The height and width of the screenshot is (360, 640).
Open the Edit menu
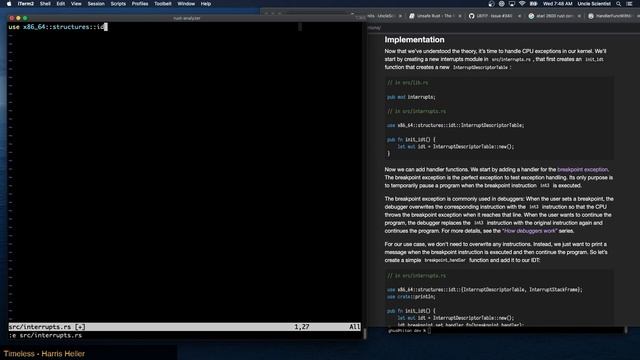tap(61, 4)
